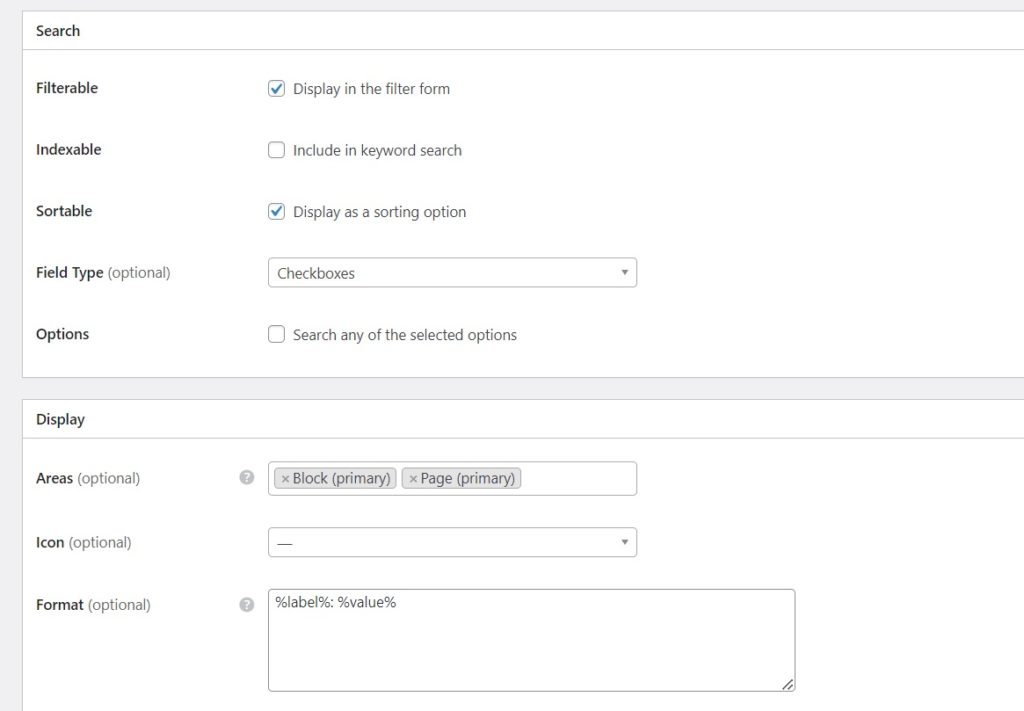Click the Display section header
The width and height of the screenshot is (1024, 711).
[60, 419]
